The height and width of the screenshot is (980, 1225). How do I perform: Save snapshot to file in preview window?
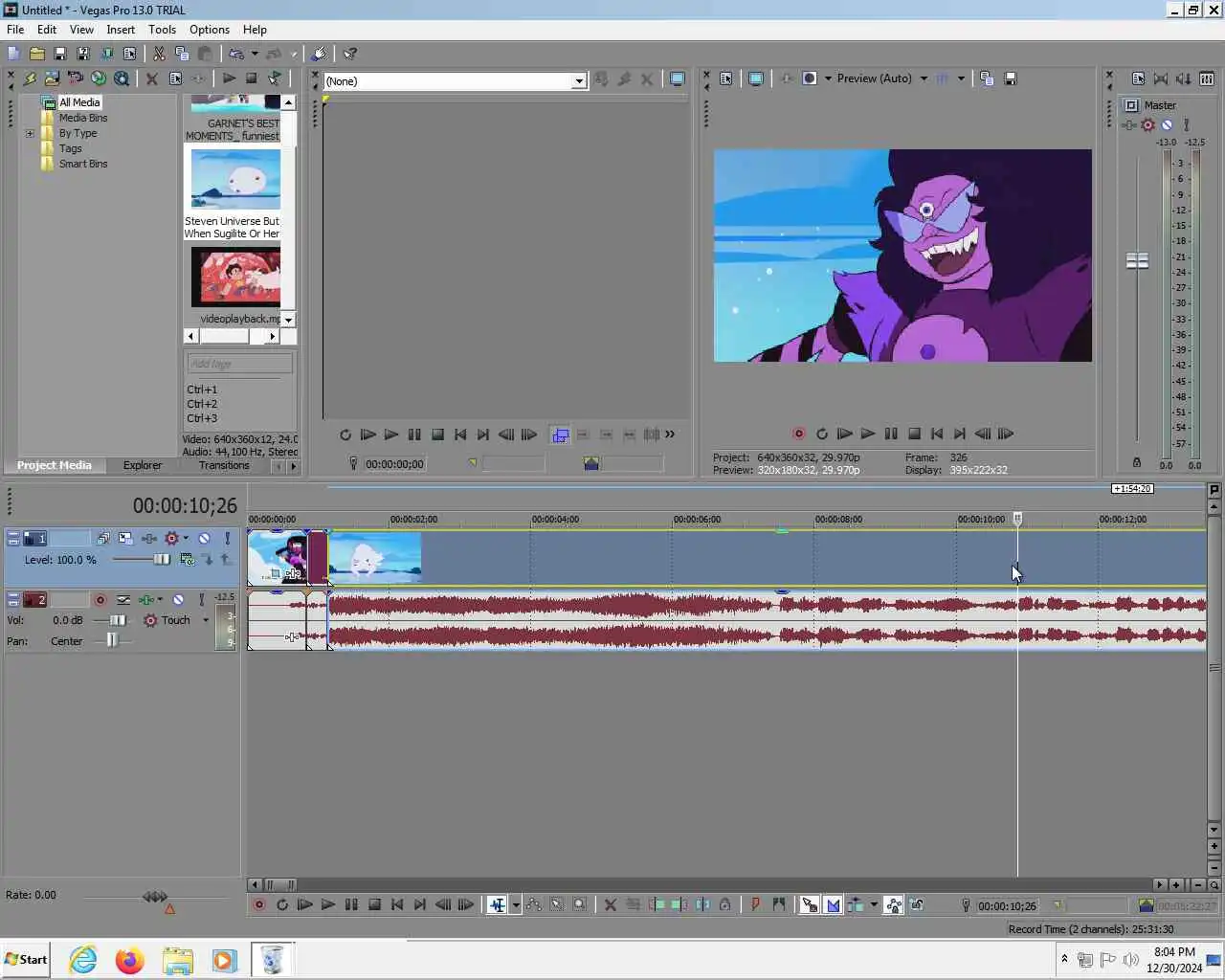pos(1010,78)
